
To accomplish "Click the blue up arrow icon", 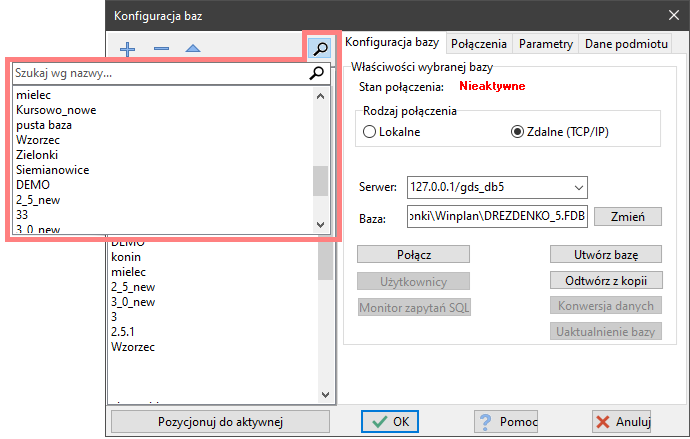I will click(x=192, y=48).
